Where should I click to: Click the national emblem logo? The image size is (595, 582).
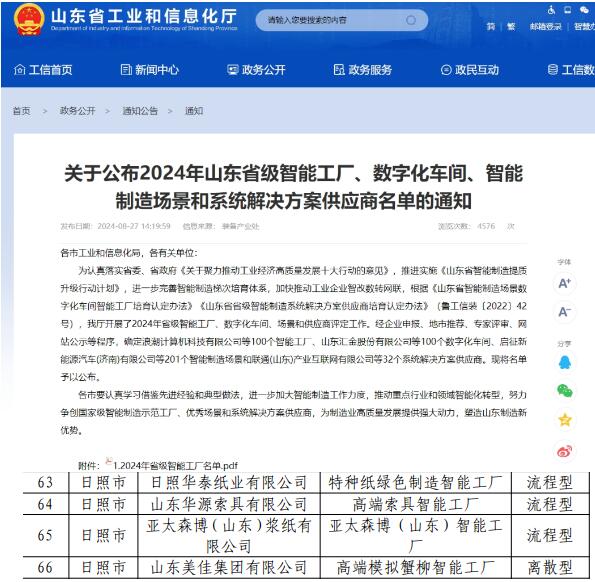[28, 19]
